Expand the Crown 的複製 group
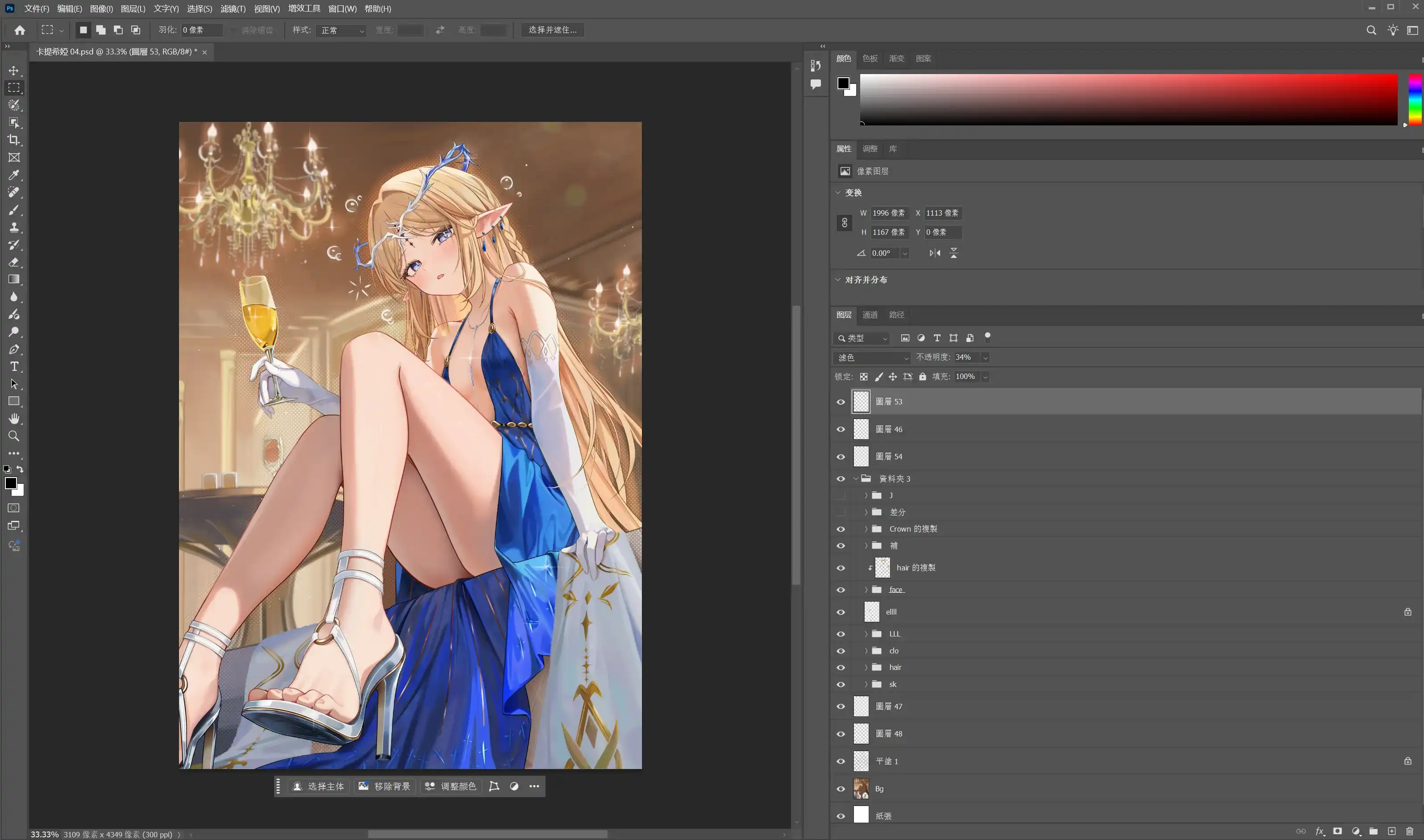 click(x=866, y=529)
